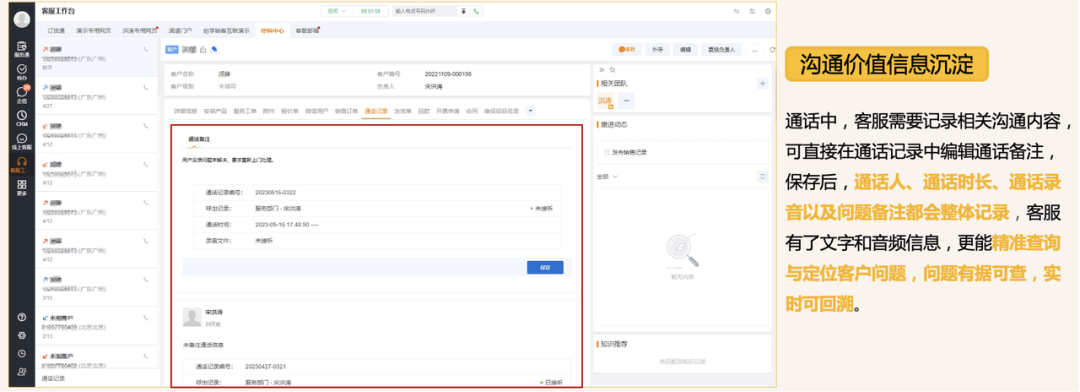Image resolution: width=1080 pixels, height=392 pixels.
Task: Open the 开票申请 record tab
Action: point(448,110)
